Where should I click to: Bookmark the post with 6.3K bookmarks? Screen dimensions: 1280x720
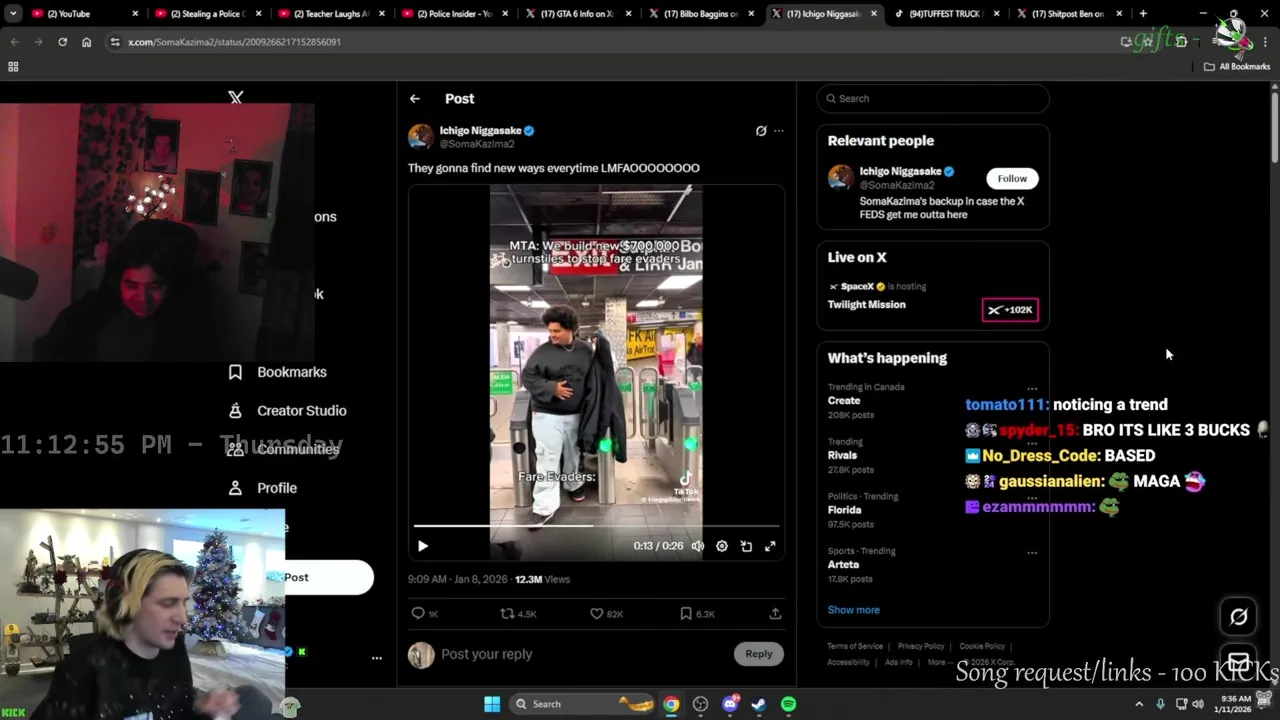click(697, 614)
